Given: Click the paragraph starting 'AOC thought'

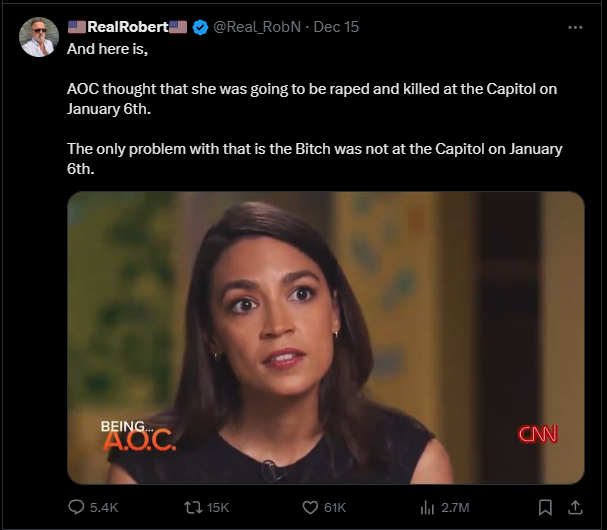Looking at the screenshot, I should click(312, 98).
